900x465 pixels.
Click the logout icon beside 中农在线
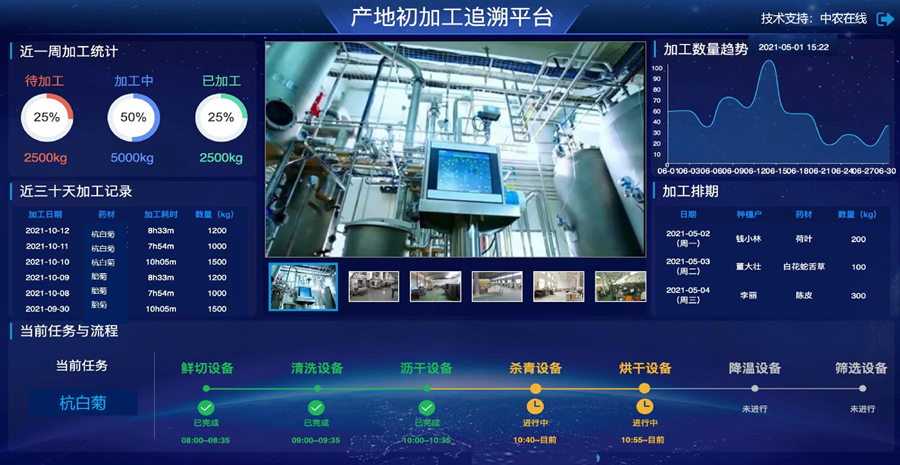pos(885,19)
